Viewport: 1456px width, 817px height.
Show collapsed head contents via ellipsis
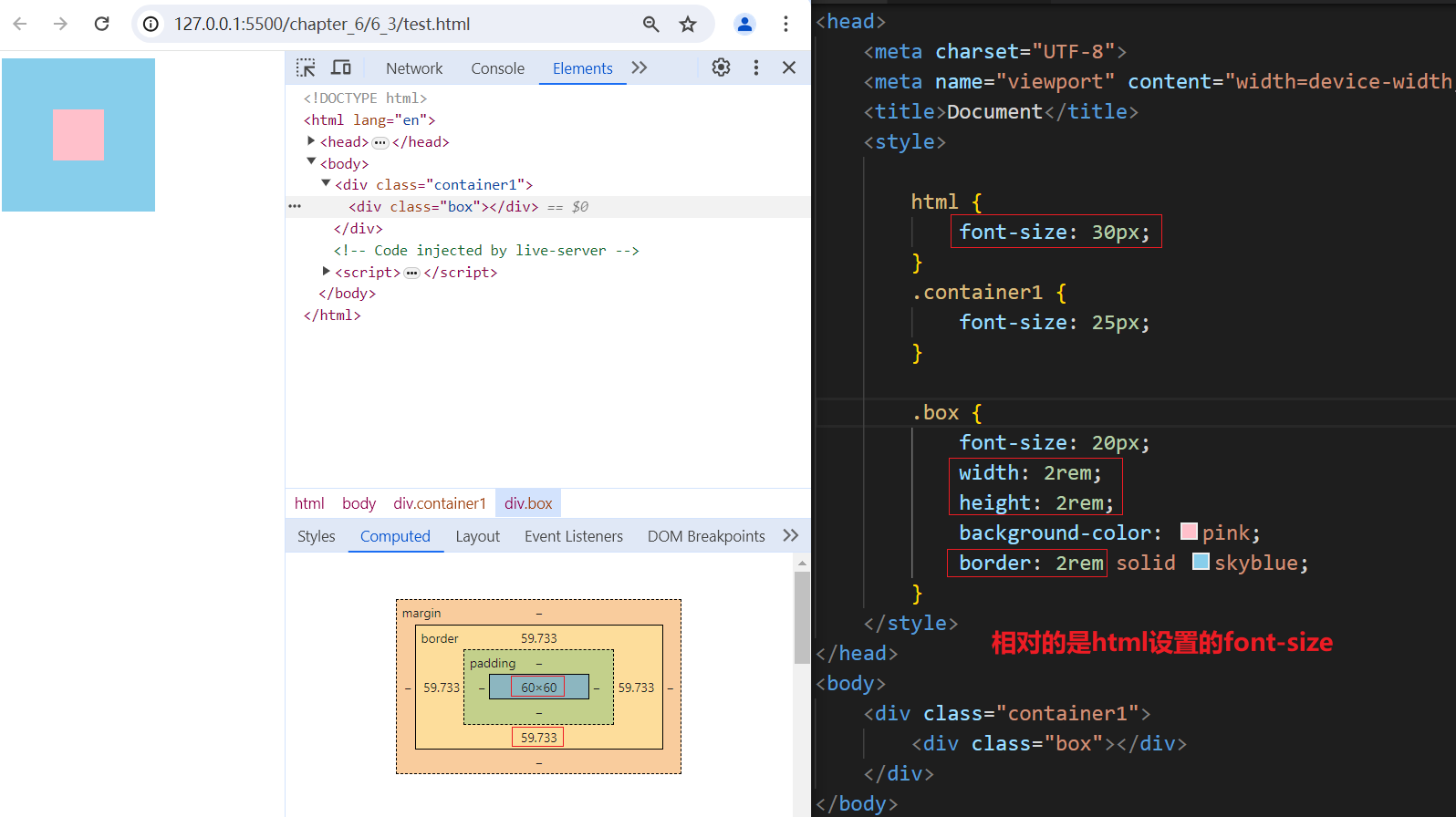pos(380,142)
